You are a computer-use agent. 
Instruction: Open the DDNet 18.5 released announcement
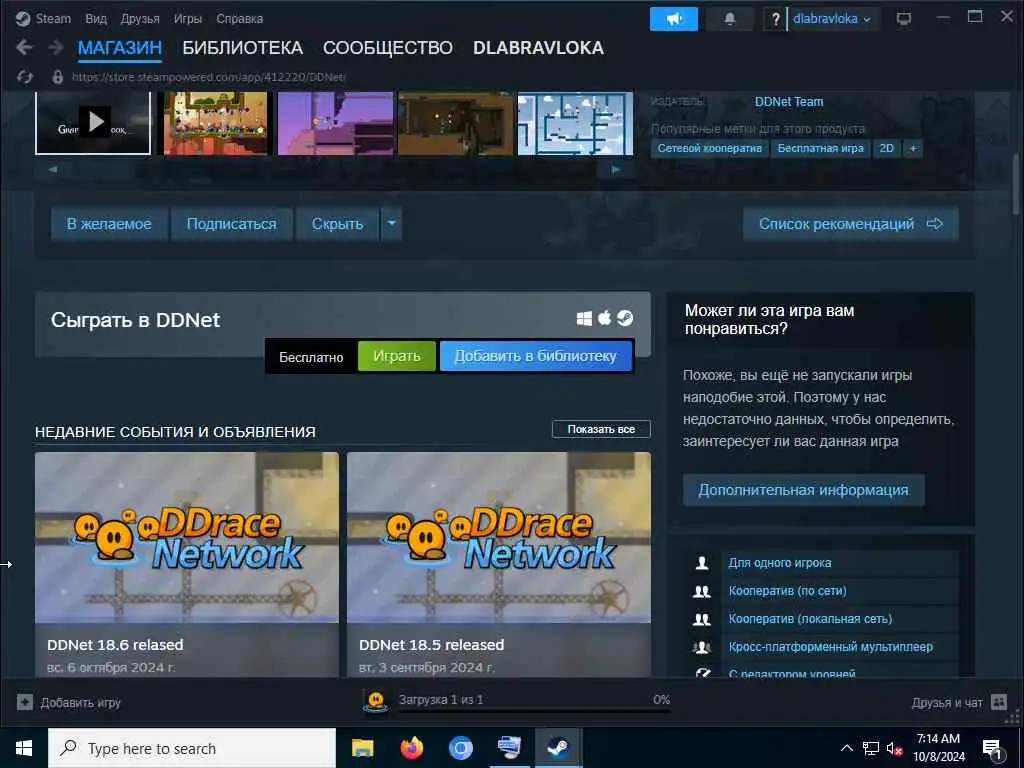[x=498, y=566]
